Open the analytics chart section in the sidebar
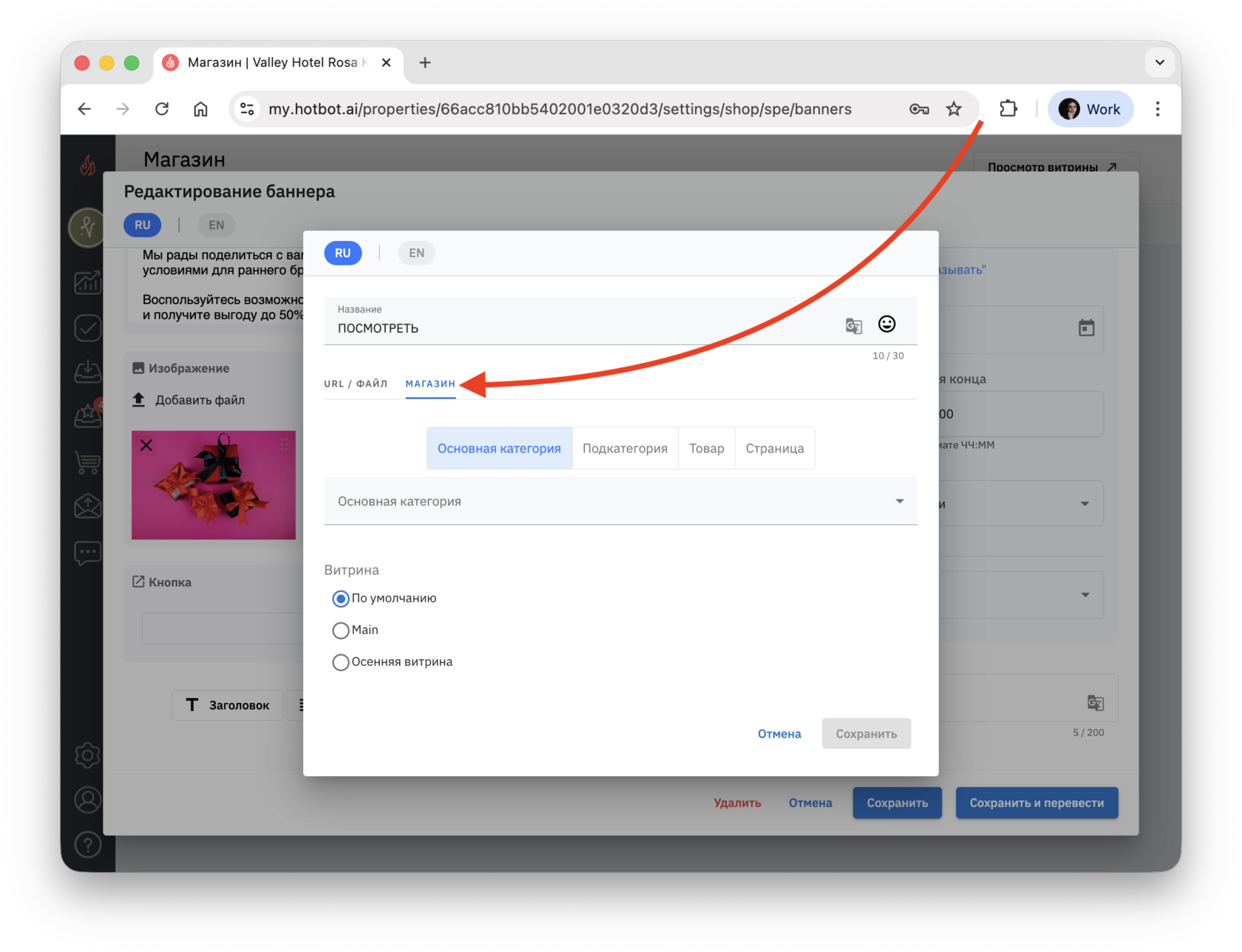The width and height of the screenshot is (1242, 952). (88, 282)
